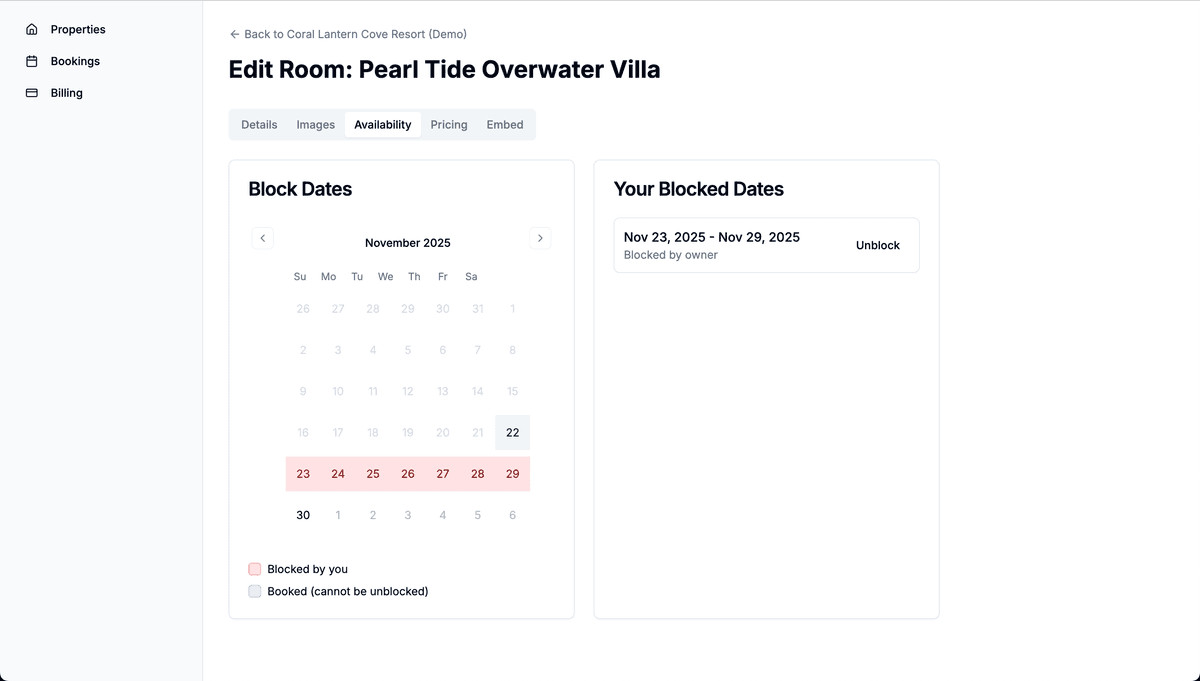Click the Properties home icon

(x=32, y=30)
